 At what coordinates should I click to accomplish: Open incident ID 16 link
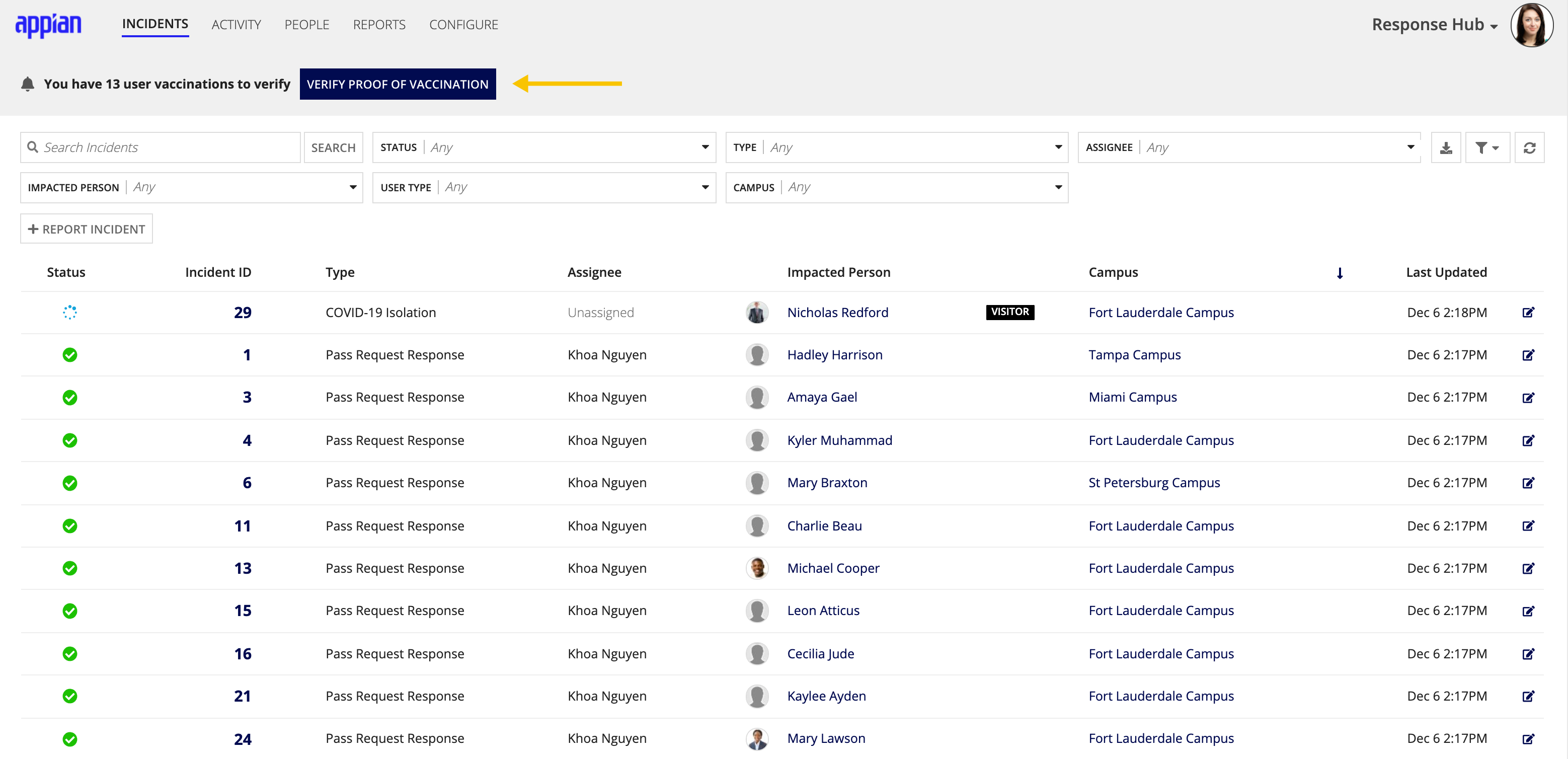(242, 654)
